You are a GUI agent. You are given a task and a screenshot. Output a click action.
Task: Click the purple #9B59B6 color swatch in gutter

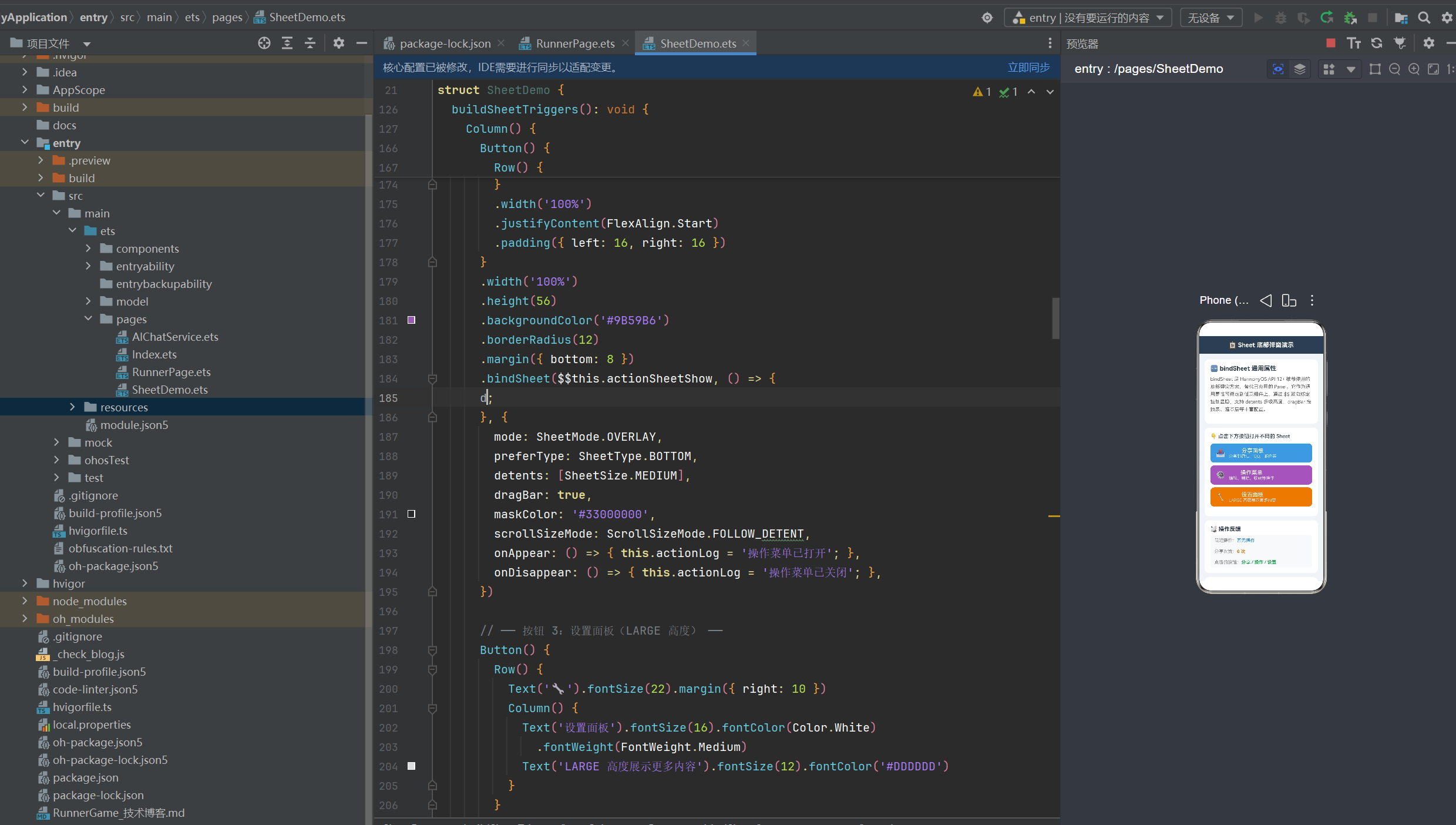(x=412, y=320)
